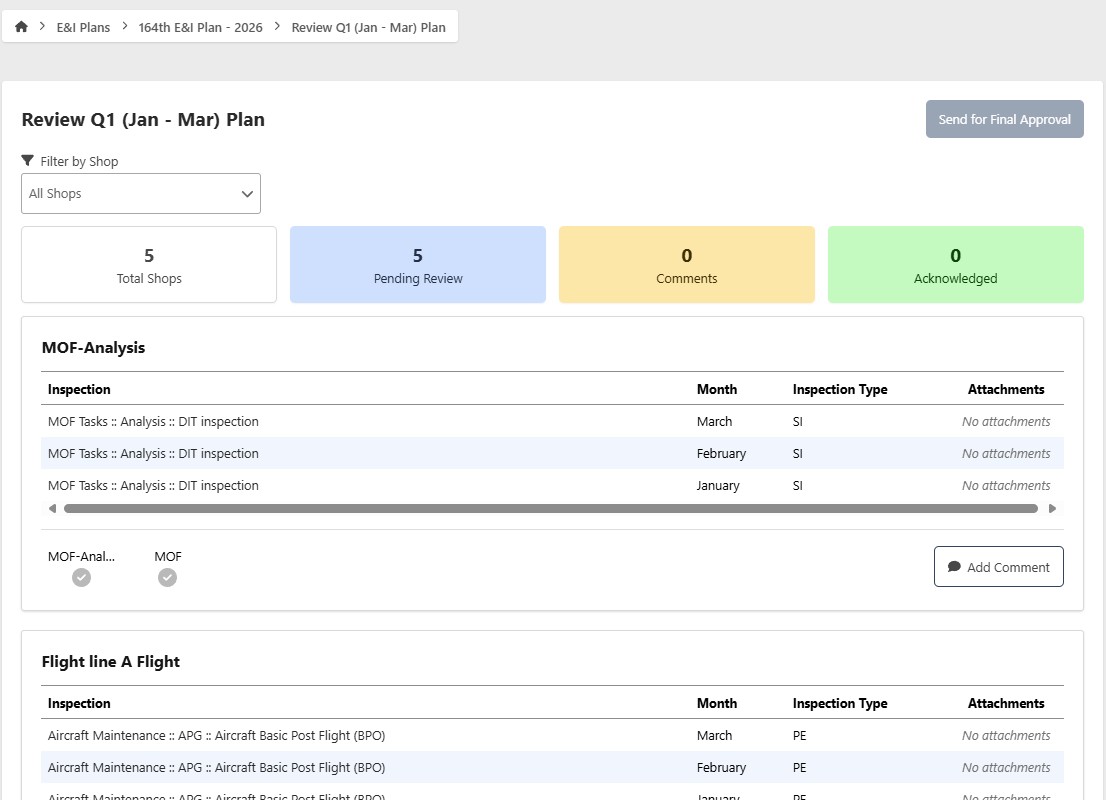Viewport: 1106px width, 800px height.
Task: Click Inspection Type header in MOF-Analysis
Action: tap(840, 389)
